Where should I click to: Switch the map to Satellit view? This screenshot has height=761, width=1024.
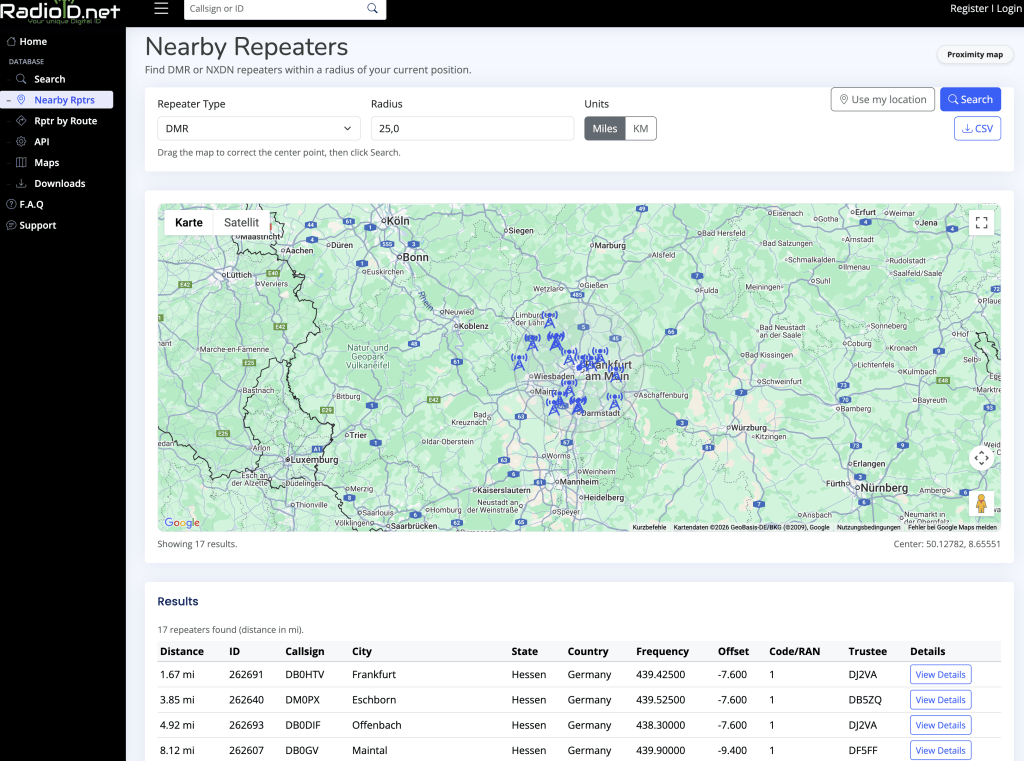(241, 223)
